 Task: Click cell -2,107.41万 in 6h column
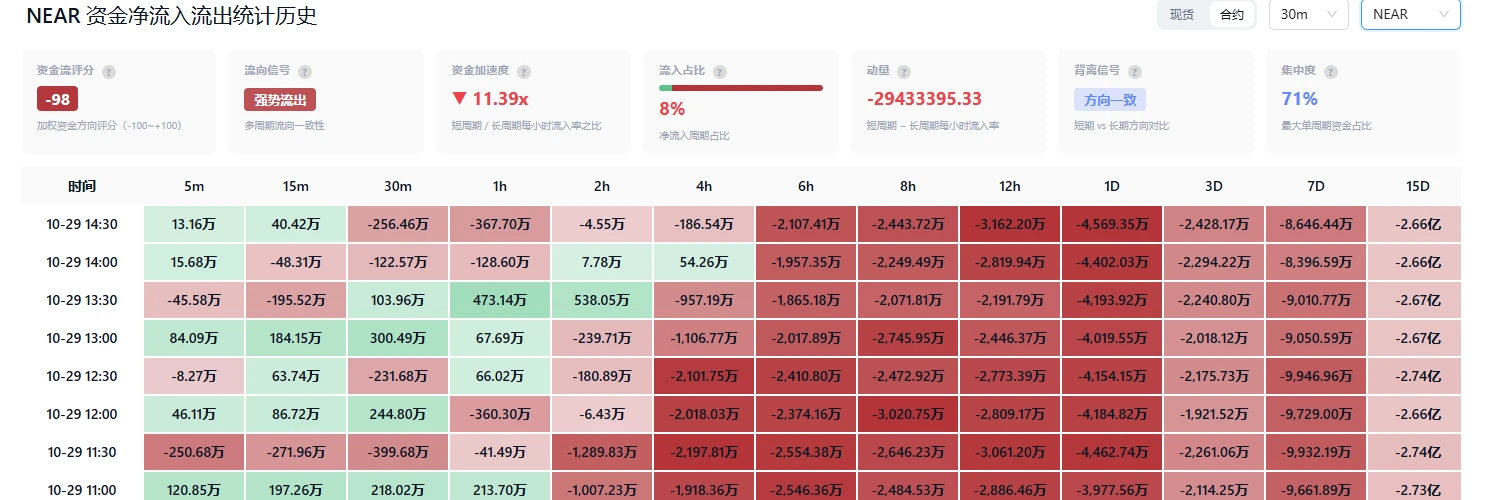tap(807, 224)
